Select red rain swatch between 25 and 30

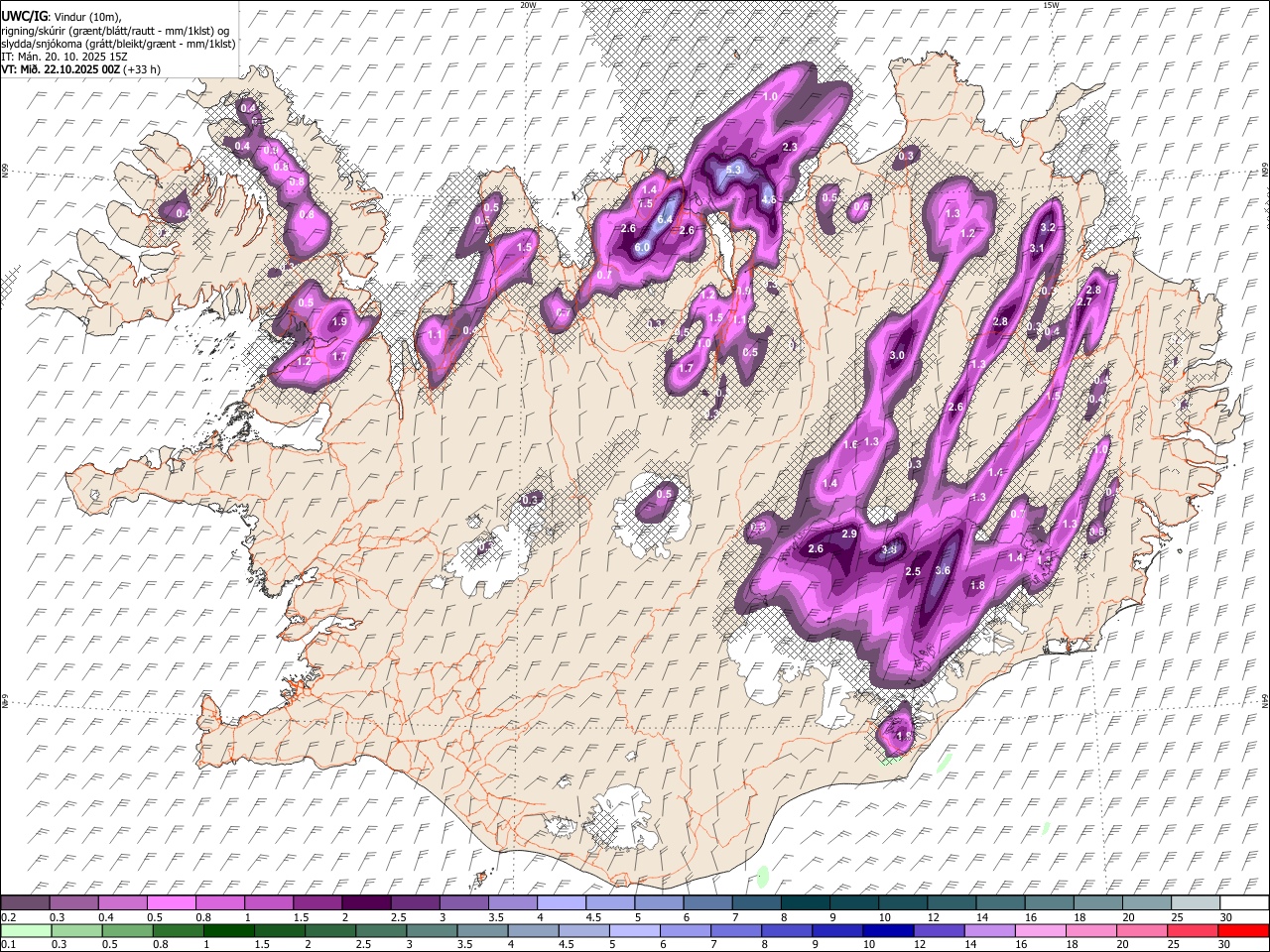point(1192,930)
